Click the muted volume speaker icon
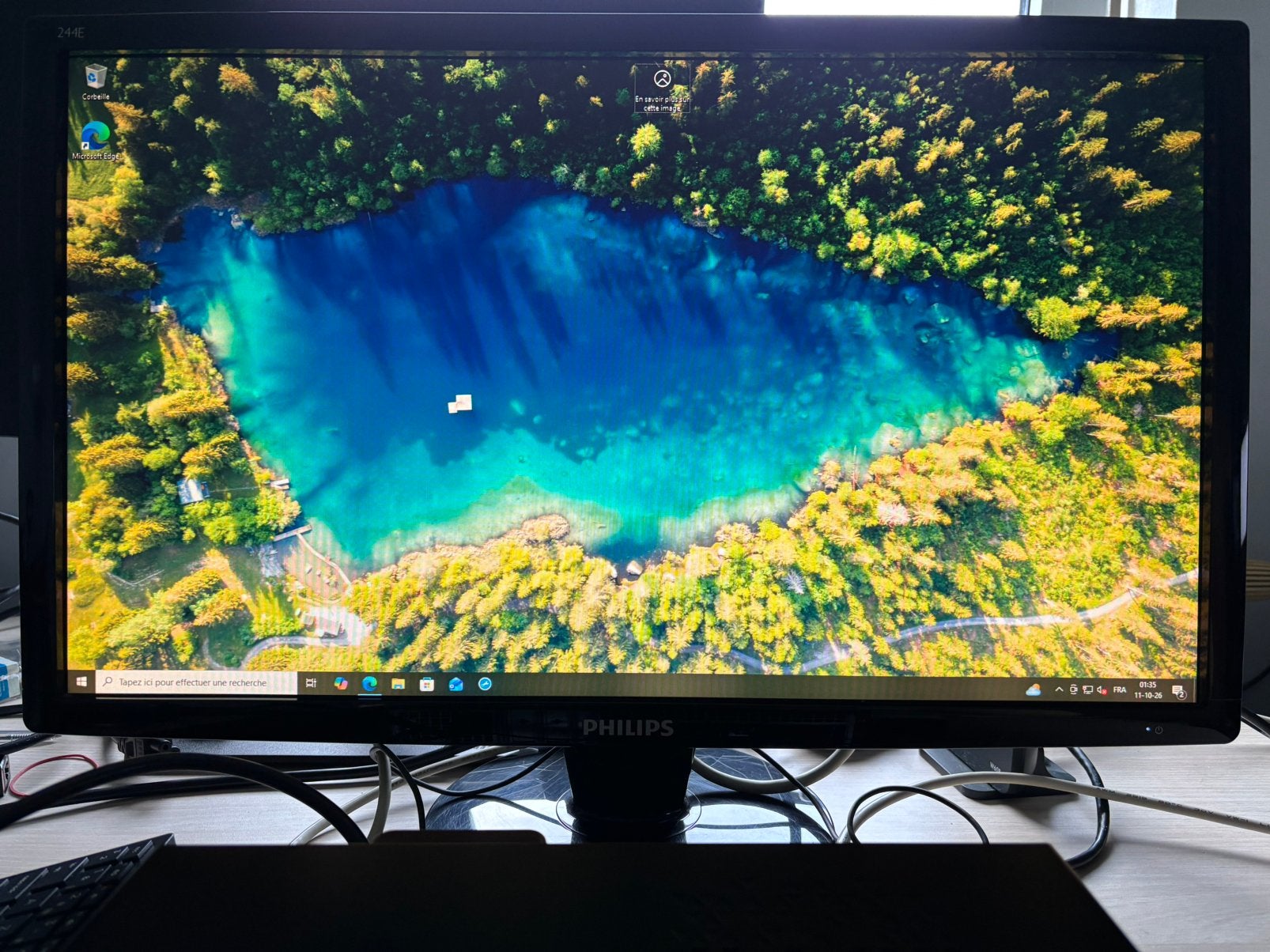Screen dimensions: 1270x952 [1102, 691]
